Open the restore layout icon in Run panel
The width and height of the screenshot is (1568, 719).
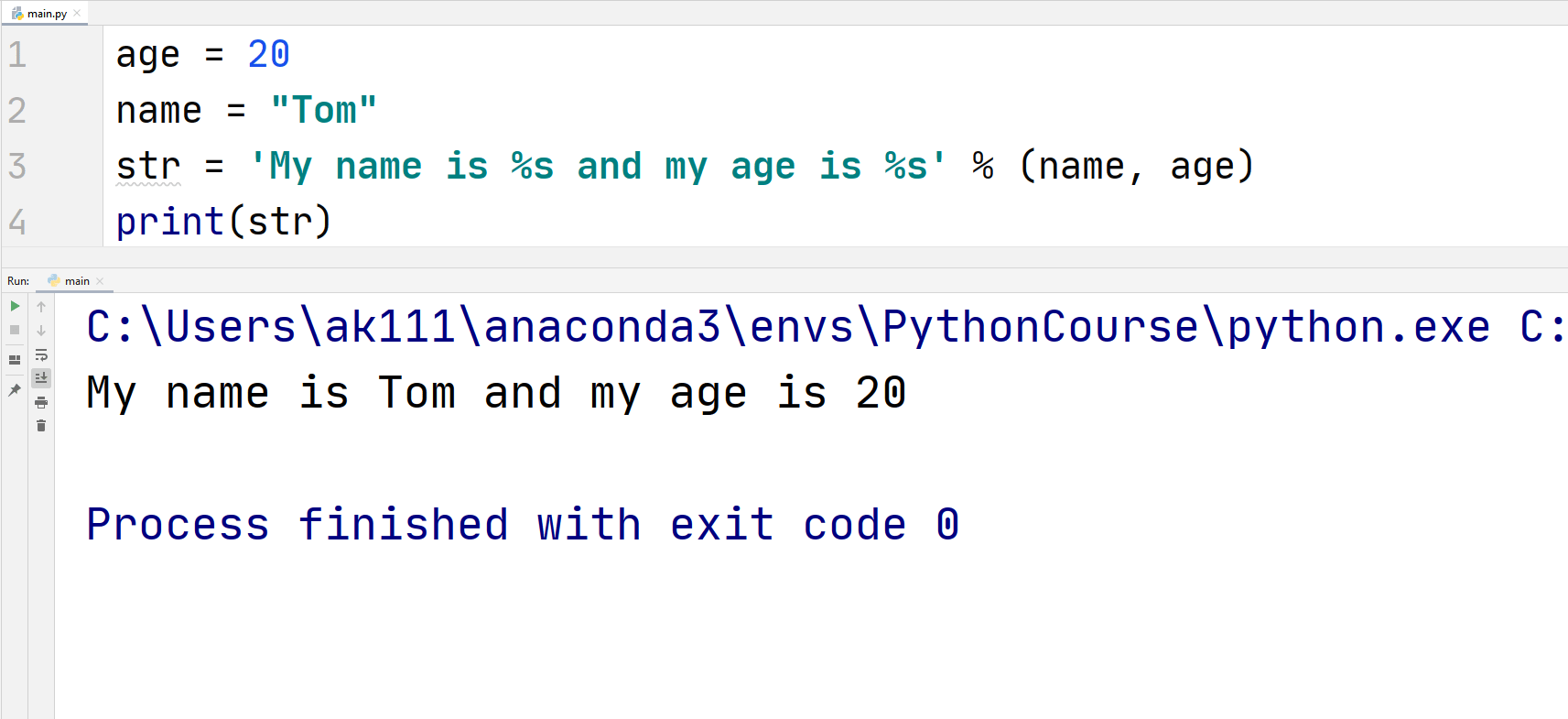click(x=15, y=360)
